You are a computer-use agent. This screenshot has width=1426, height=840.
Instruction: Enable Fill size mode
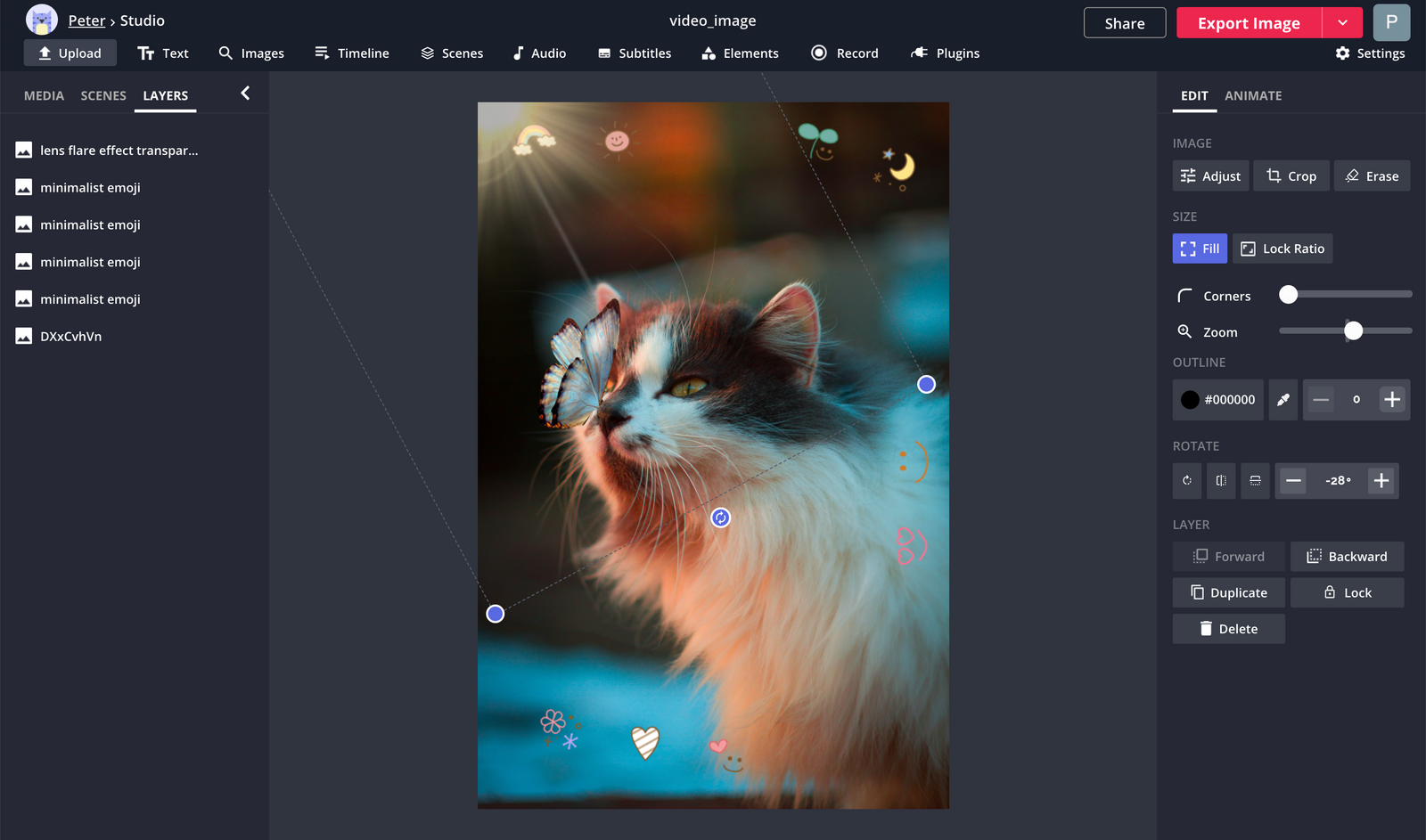click(x=1199, y=249)
